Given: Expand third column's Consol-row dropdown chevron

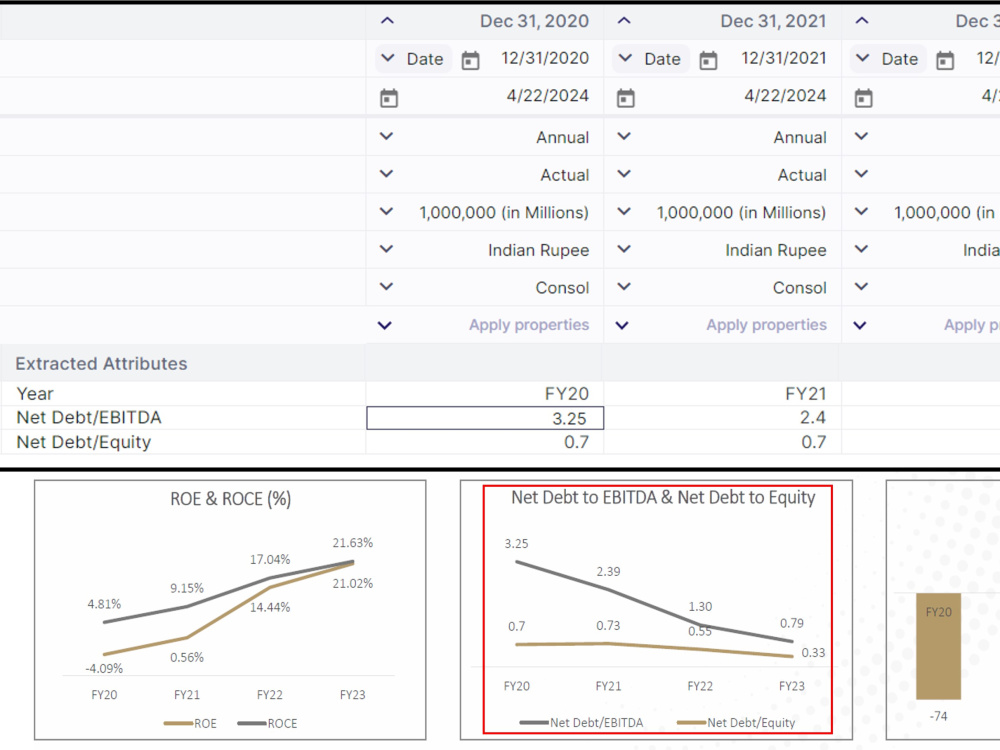Looking at the screenshot, I should click(x=862, y=287).
